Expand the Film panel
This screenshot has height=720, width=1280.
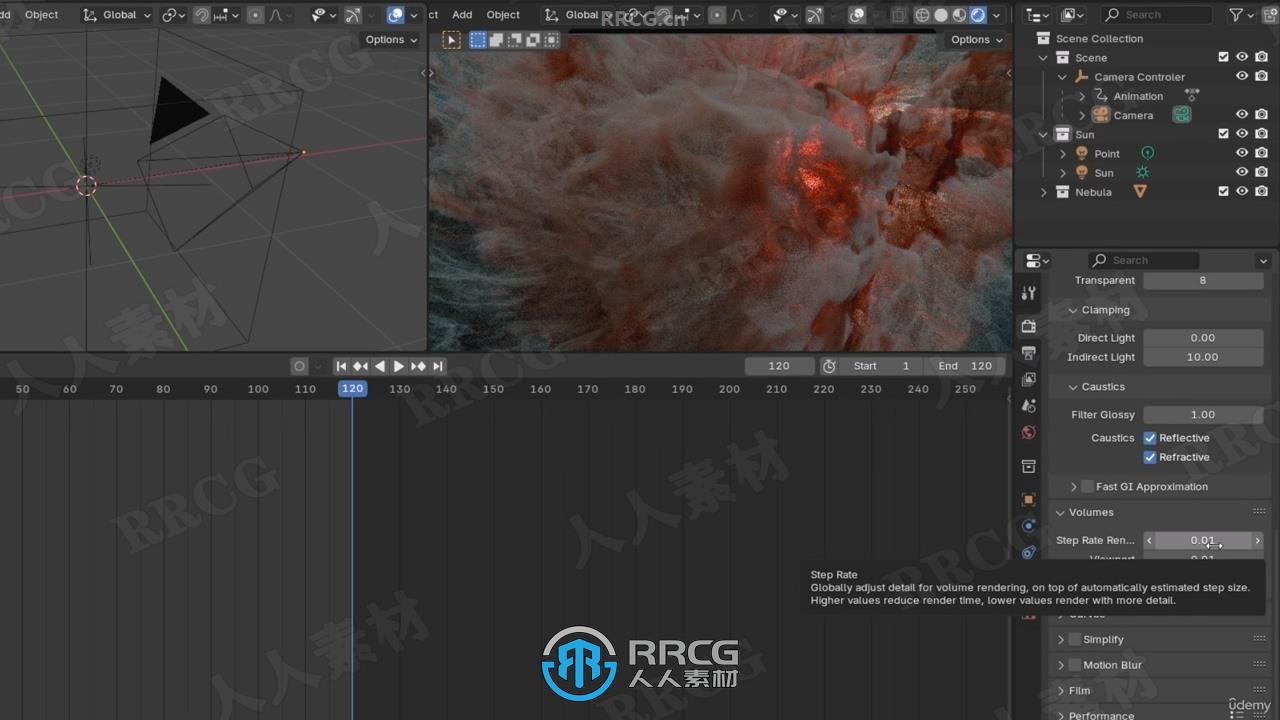[x=1061, y=691]
